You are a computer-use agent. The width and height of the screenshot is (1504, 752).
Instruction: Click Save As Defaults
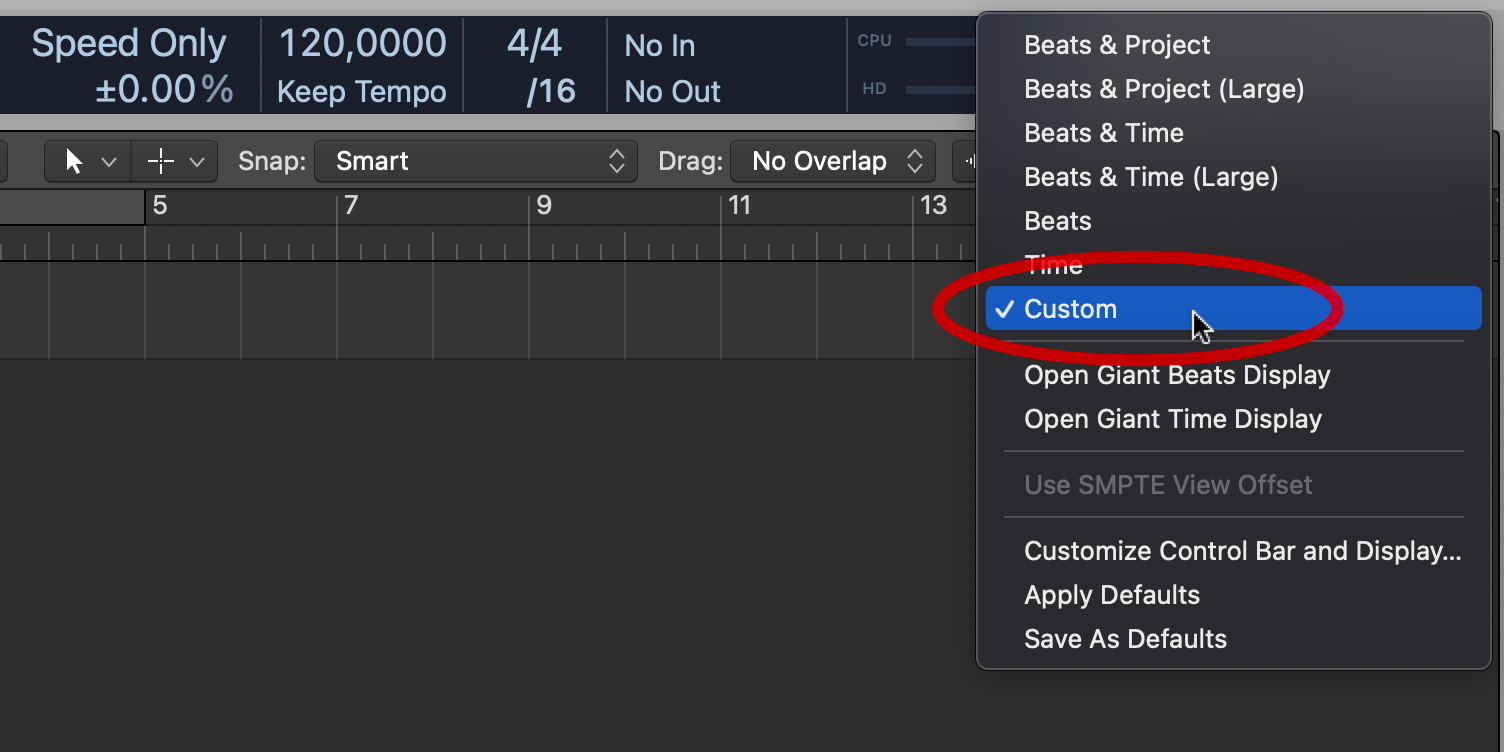(1125, 639)
